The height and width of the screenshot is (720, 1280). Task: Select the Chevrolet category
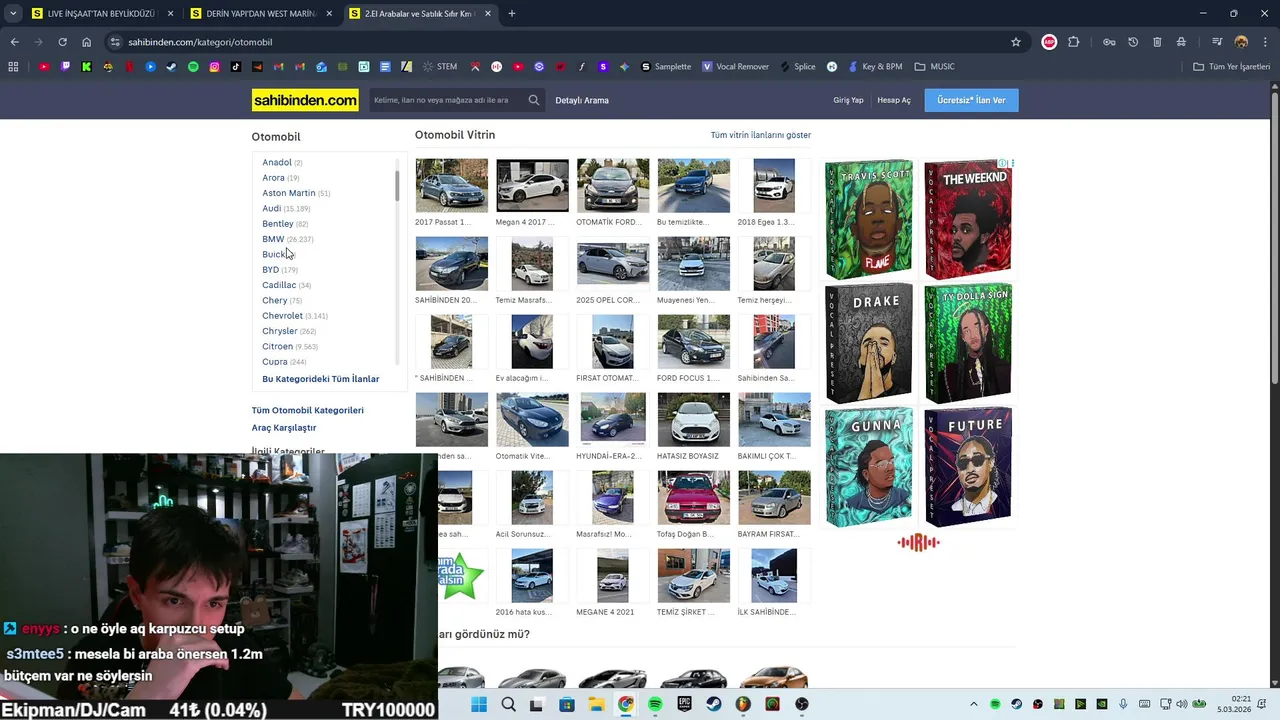(x=282, y=316)
